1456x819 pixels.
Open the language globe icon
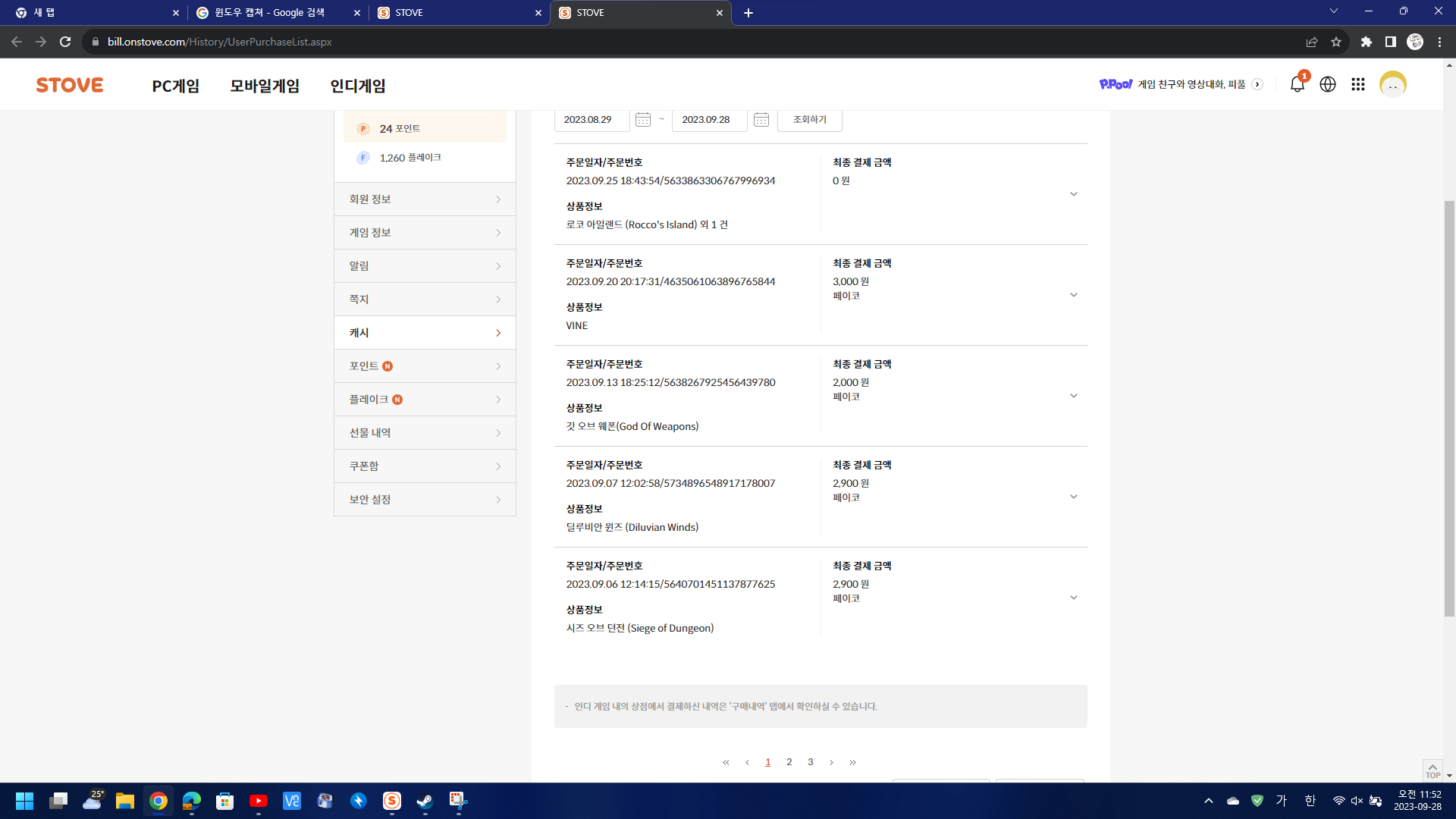(1328, 84)
